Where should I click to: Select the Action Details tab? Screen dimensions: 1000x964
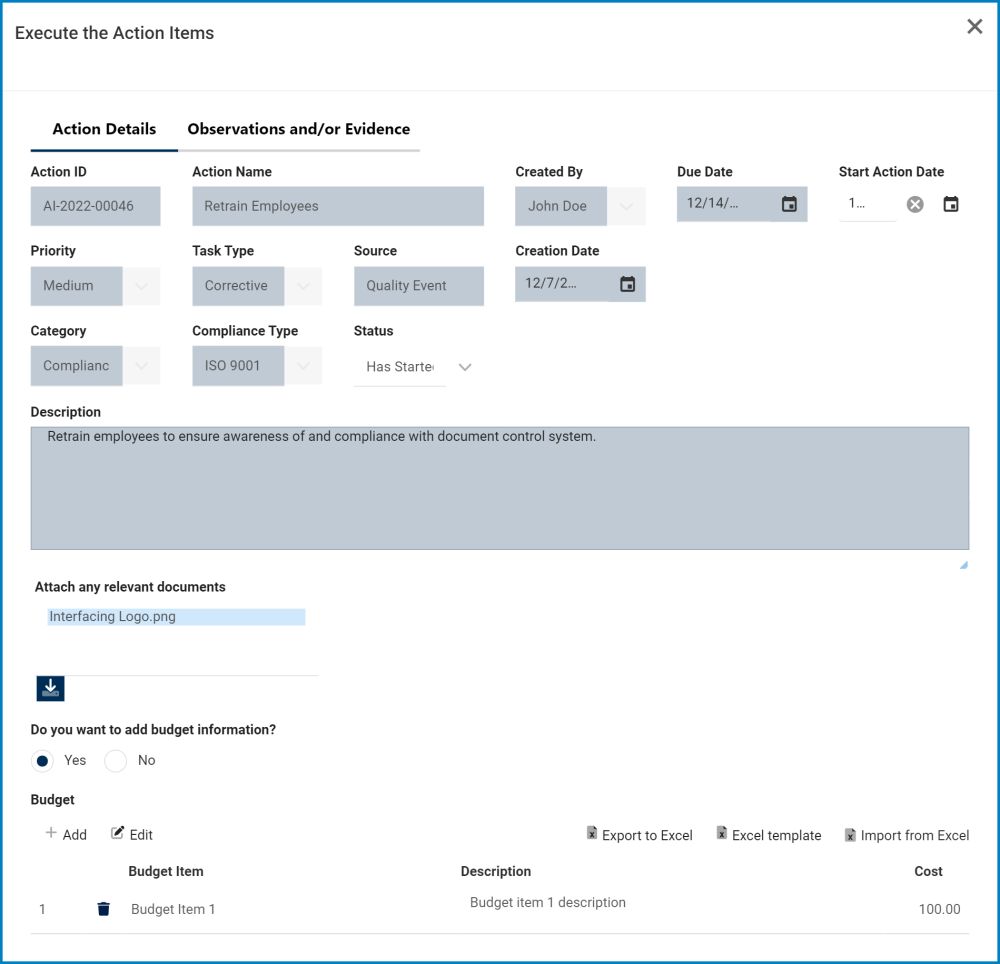104,129
